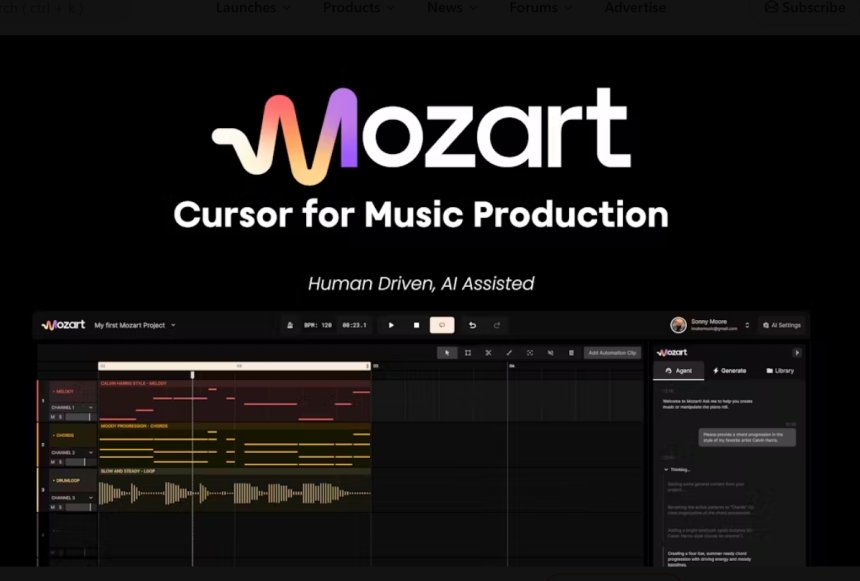Image resolution: width=860 pixels, height=581 pixels.
Task: Select the Drumloop track name label
Action: pos(66,481)
